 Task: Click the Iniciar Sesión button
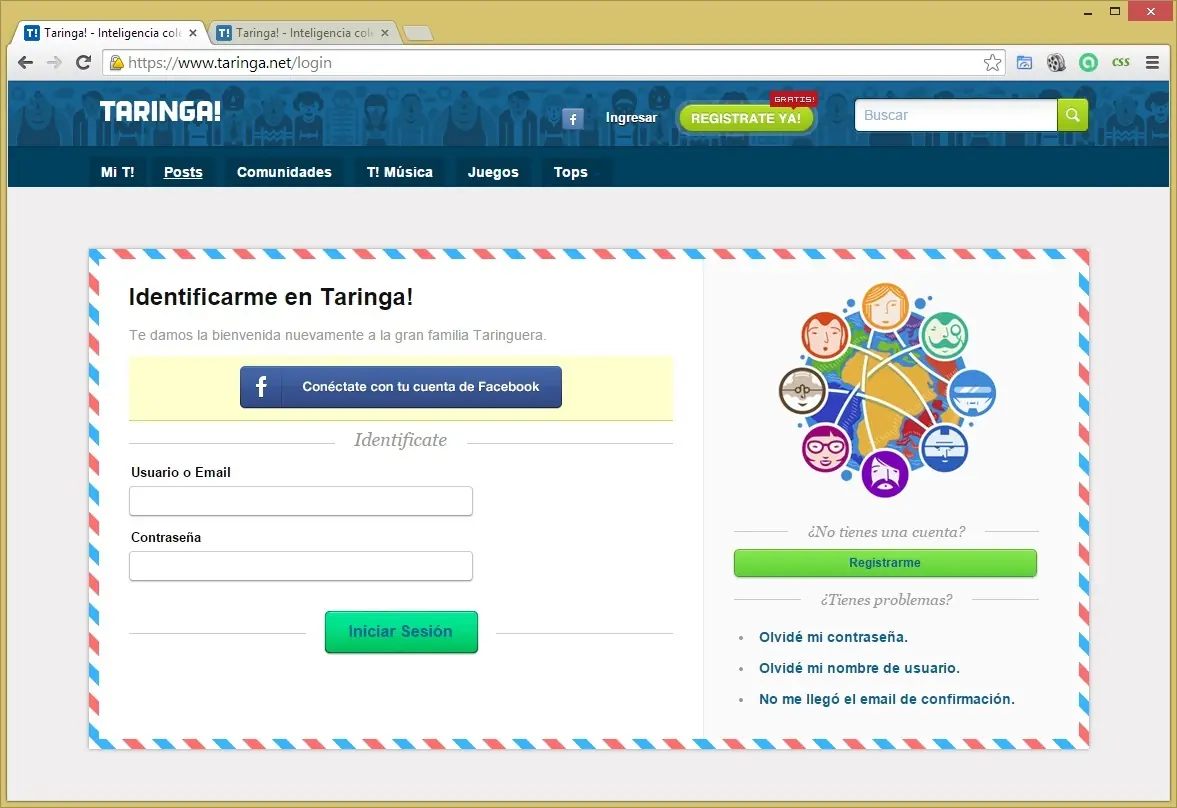tap(401, 632)
